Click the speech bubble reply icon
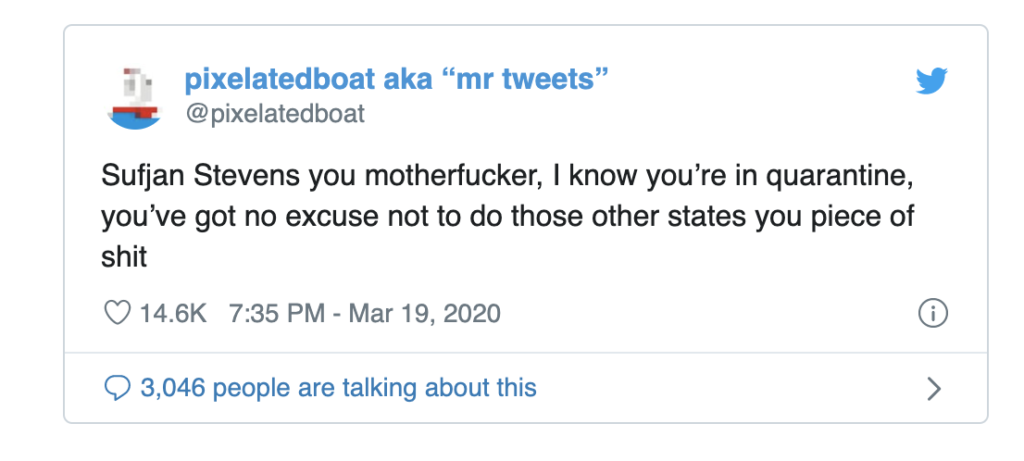 click(x=118, y=389)
